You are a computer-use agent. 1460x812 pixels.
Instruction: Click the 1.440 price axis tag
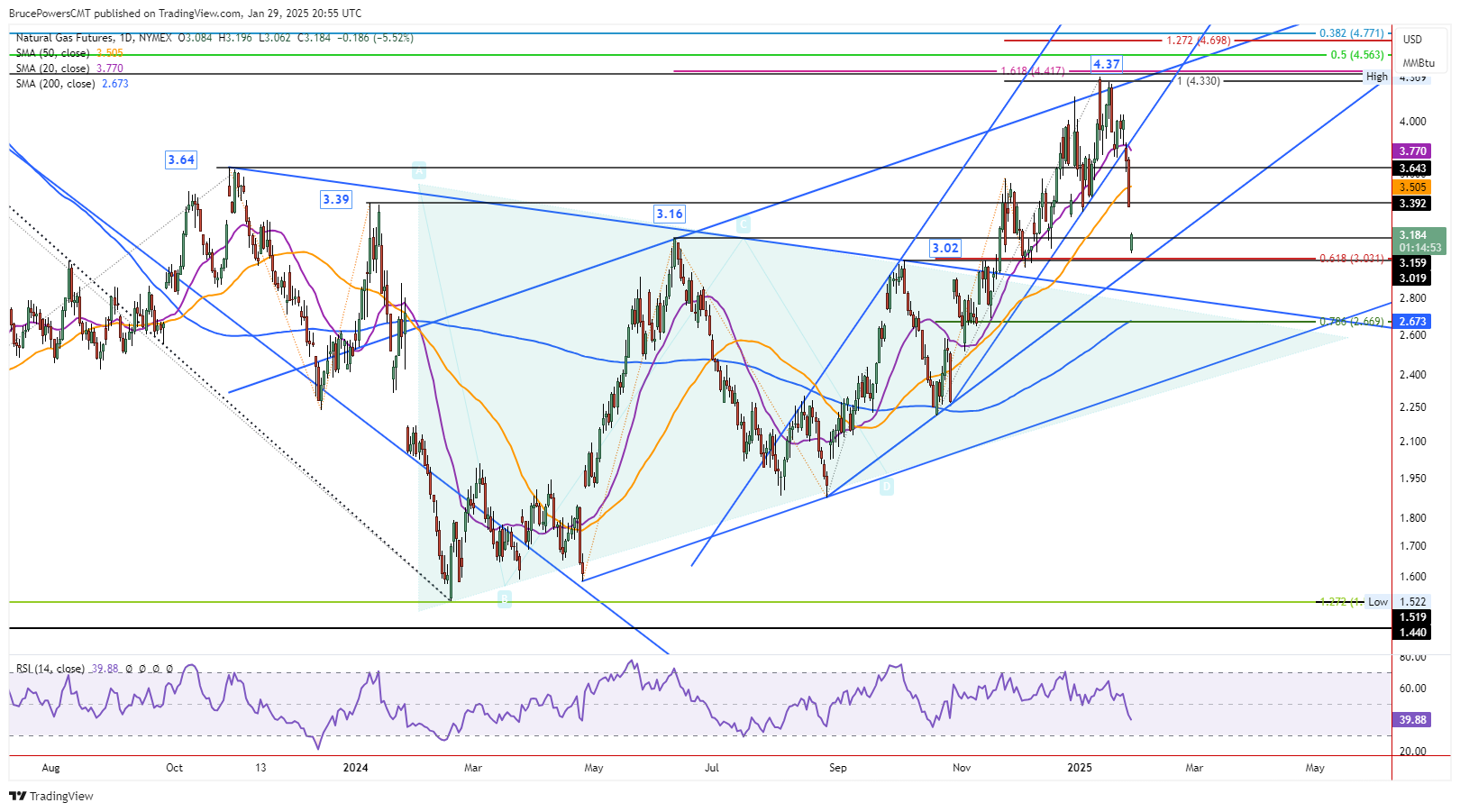(x=1411, y=633)
